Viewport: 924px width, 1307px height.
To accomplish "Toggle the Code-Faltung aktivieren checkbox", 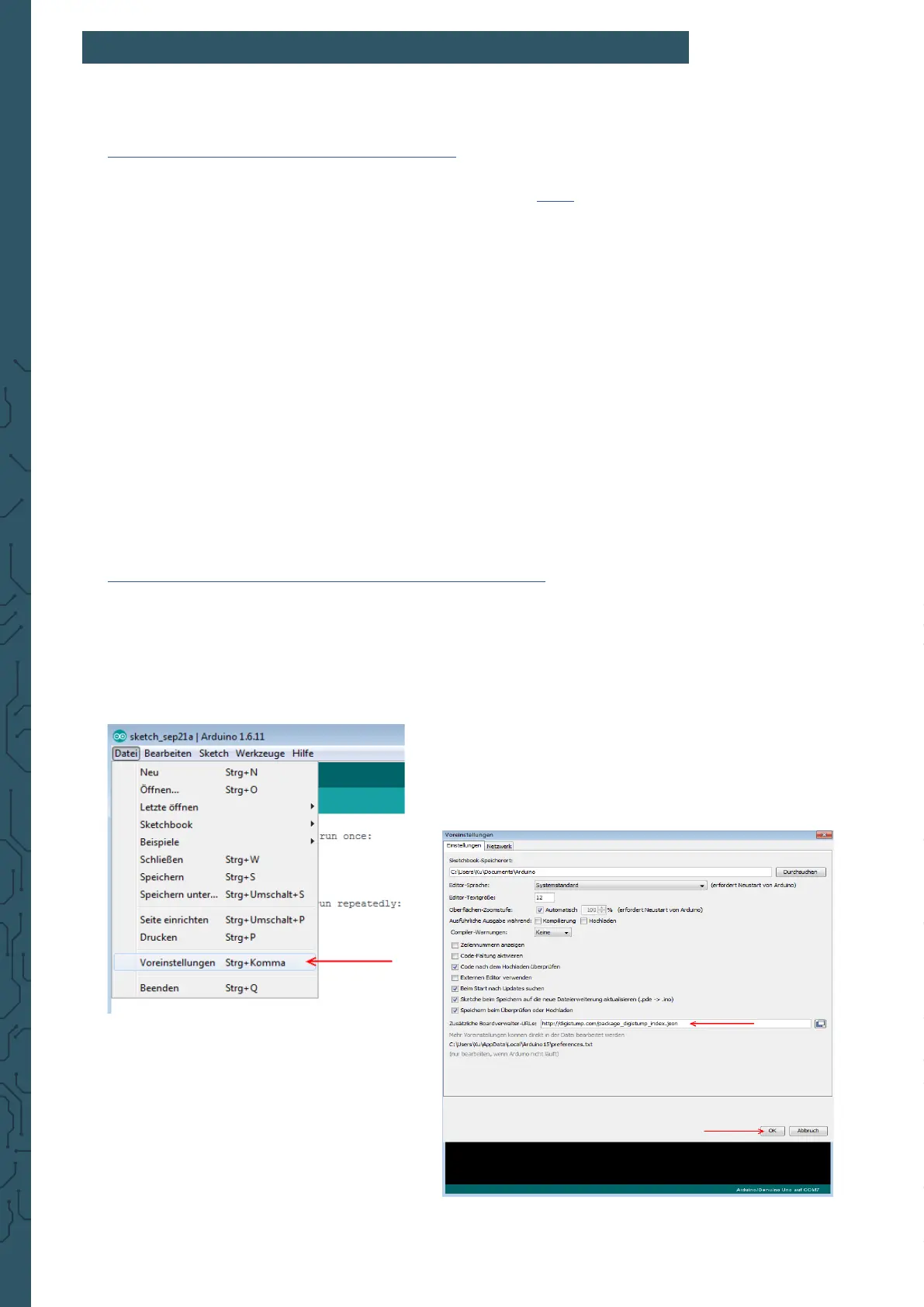I will pyautogui.click(x=455, y=956).
